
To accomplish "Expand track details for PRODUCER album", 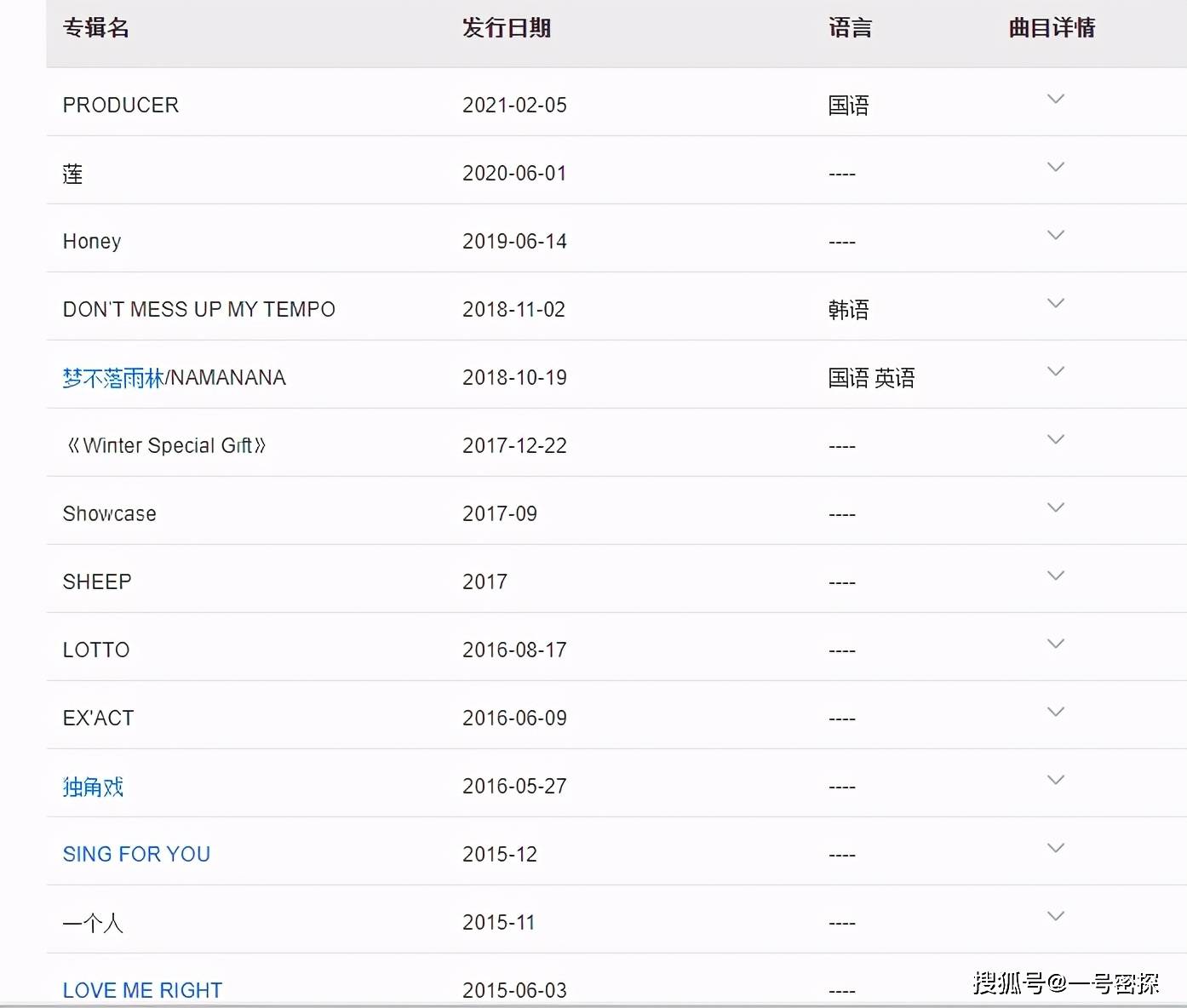I will point(1056,99).
